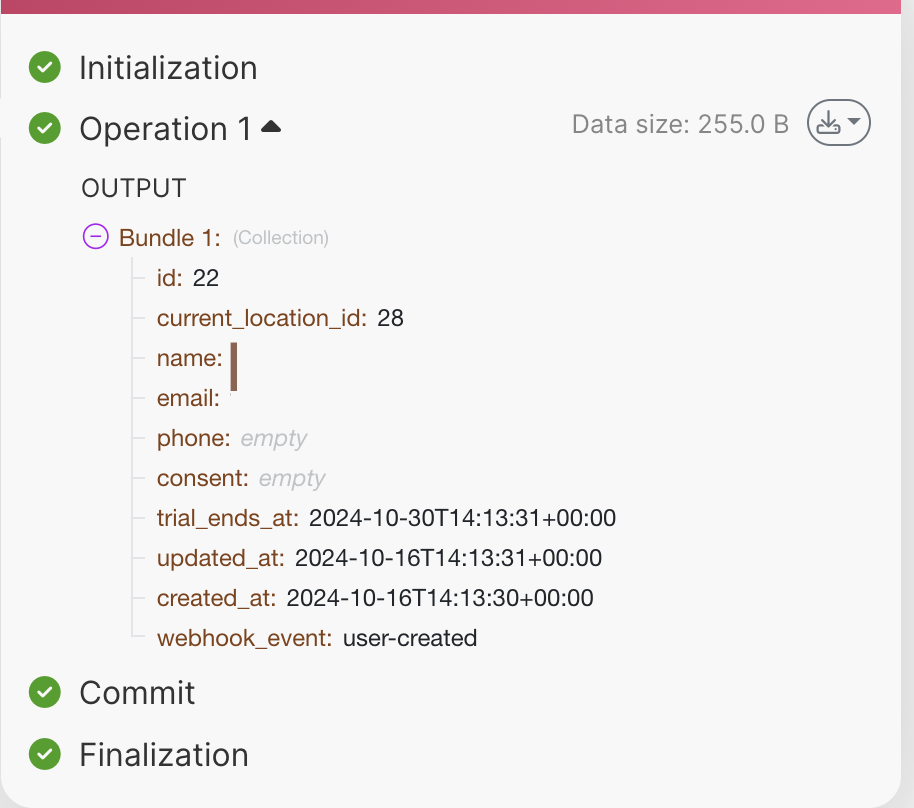Select the id value 22
The image size is (914, 808).
click(x=205, y=278)
